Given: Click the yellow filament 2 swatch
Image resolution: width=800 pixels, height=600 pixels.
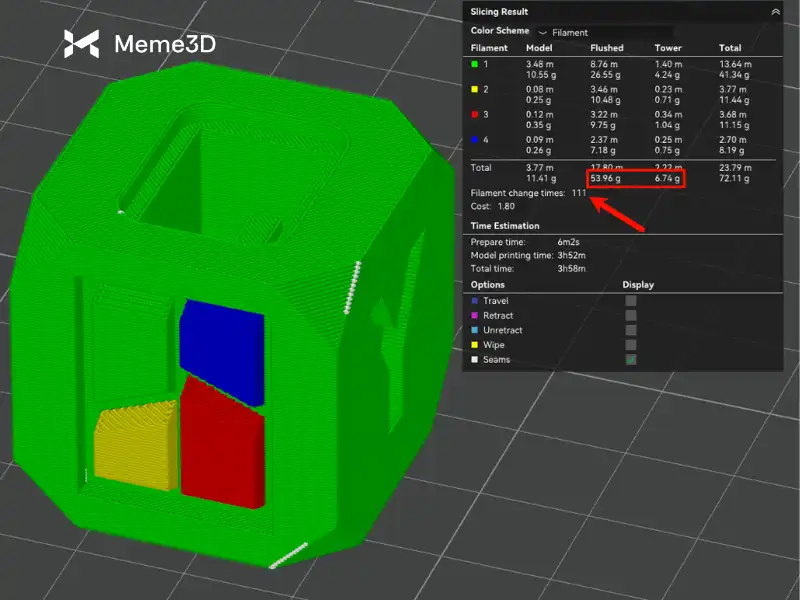Looking at the screenshot, I should [475, 89].
